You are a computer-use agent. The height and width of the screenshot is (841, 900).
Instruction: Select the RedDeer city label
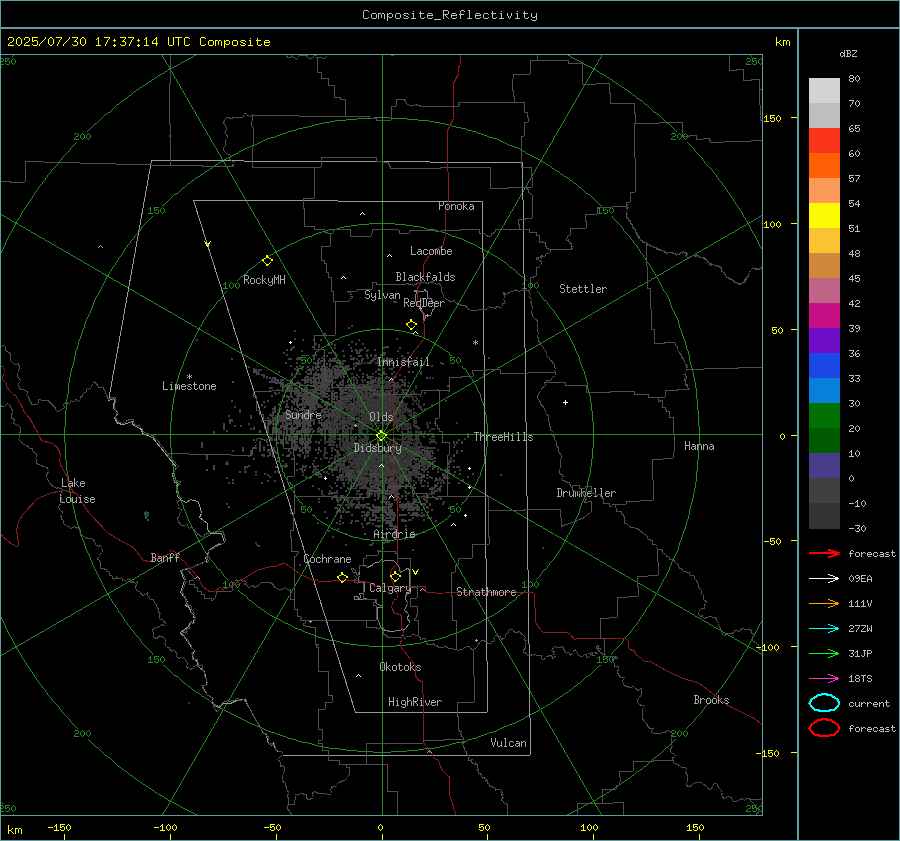tap(424, 303)
